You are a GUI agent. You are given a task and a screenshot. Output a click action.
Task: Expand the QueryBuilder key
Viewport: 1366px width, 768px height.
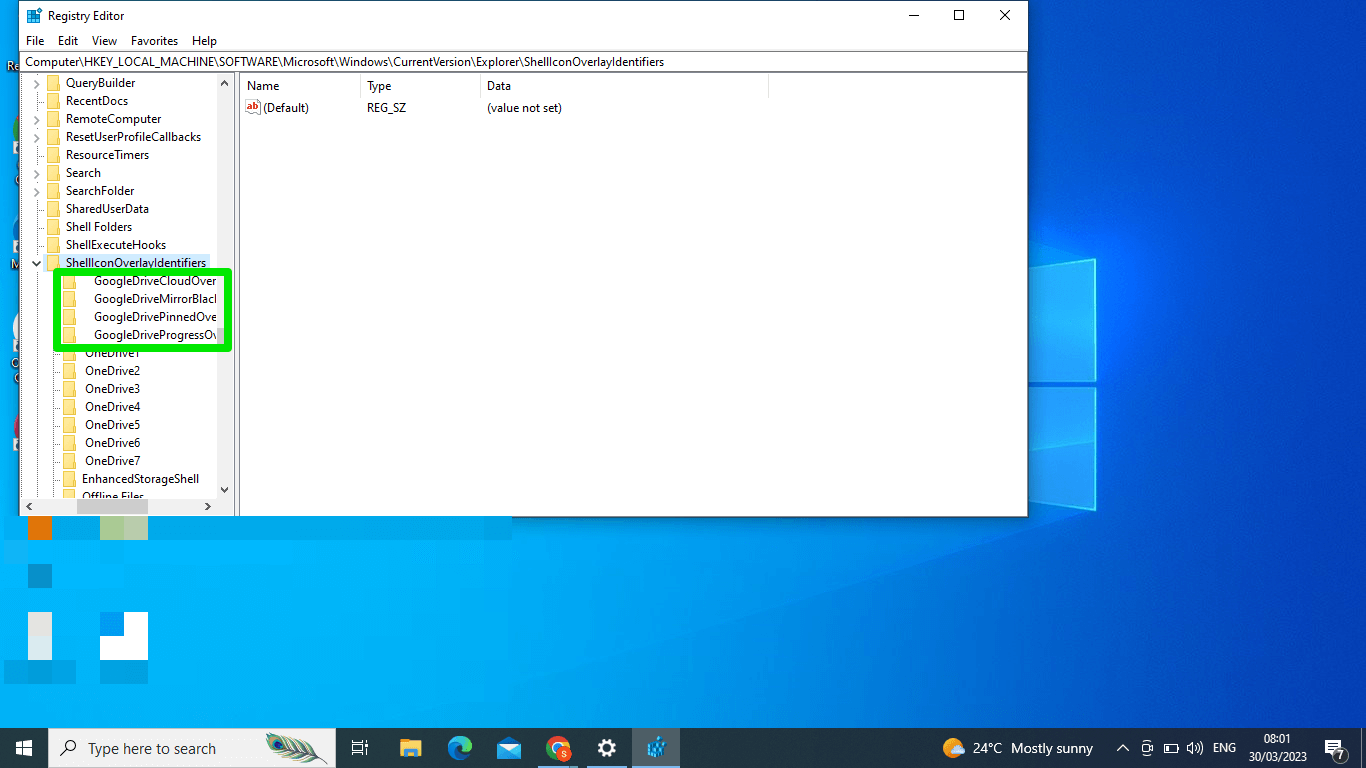(x=37, y=83)
